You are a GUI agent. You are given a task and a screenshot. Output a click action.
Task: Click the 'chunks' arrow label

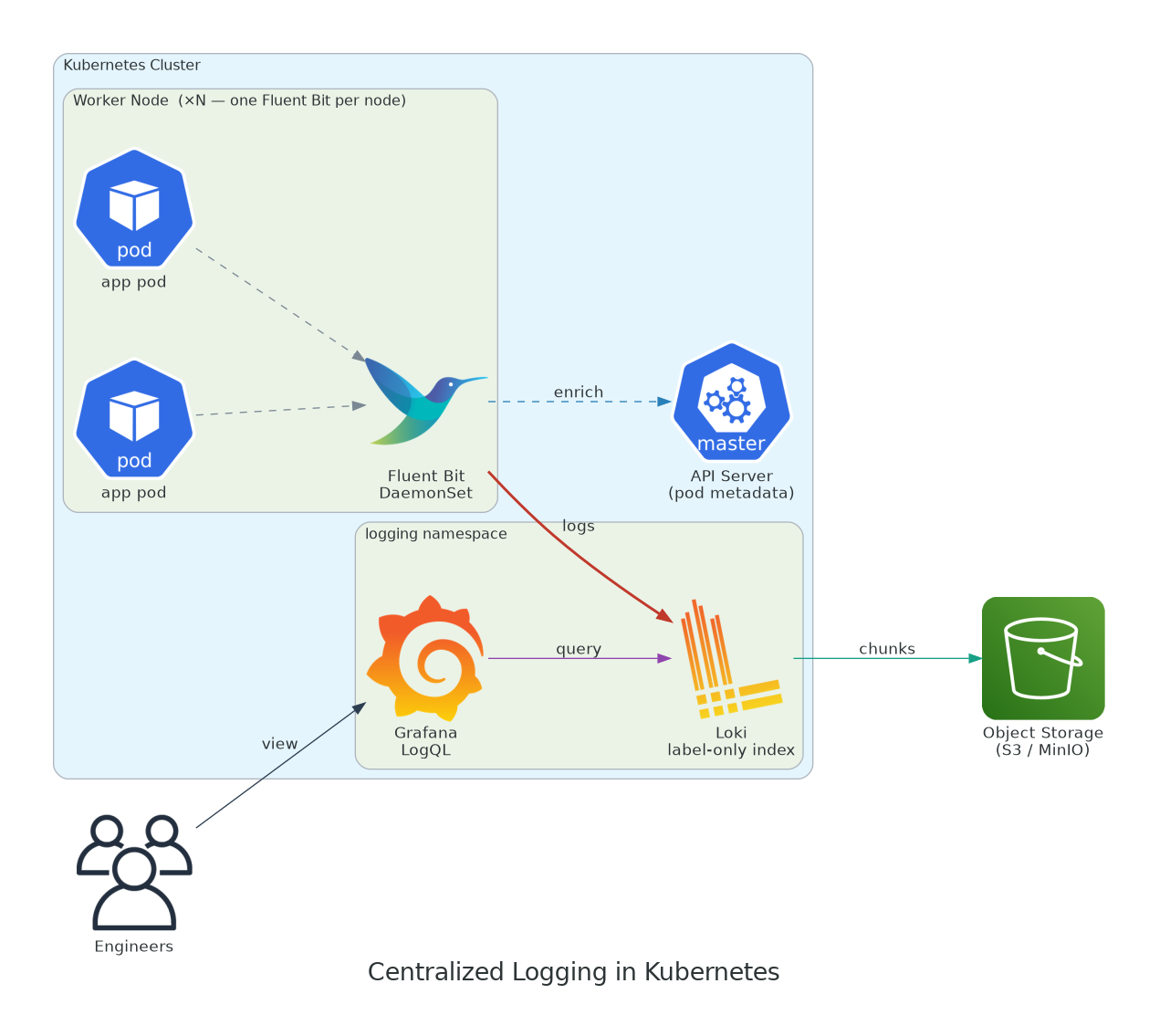(887, 649)
